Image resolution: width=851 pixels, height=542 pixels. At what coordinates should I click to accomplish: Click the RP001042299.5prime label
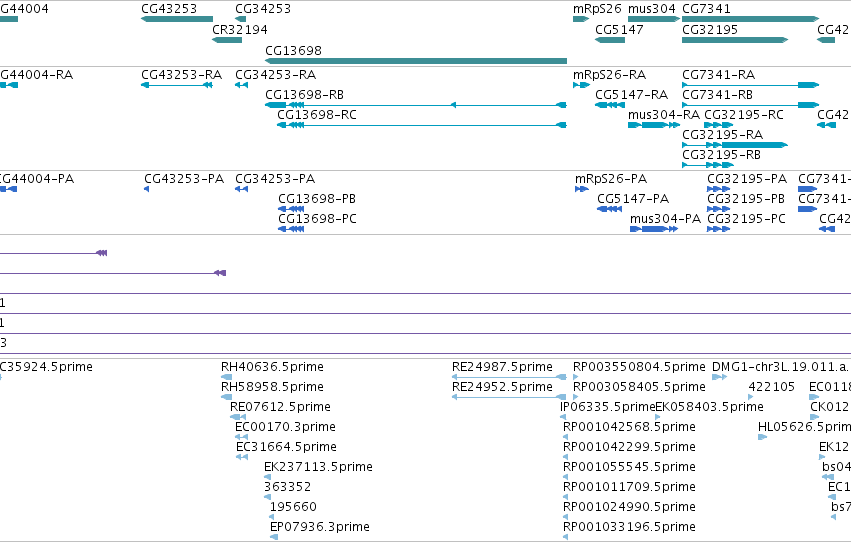(x=629, y=447)
